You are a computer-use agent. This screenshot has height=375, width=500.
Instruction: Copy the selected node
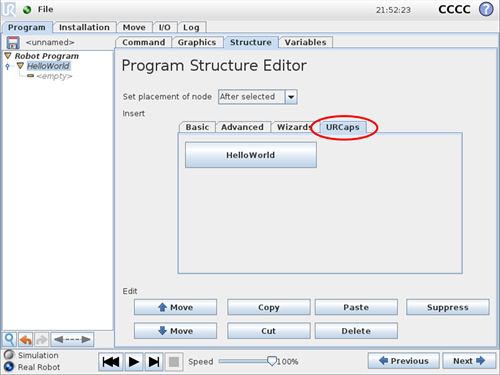(269, 307)
